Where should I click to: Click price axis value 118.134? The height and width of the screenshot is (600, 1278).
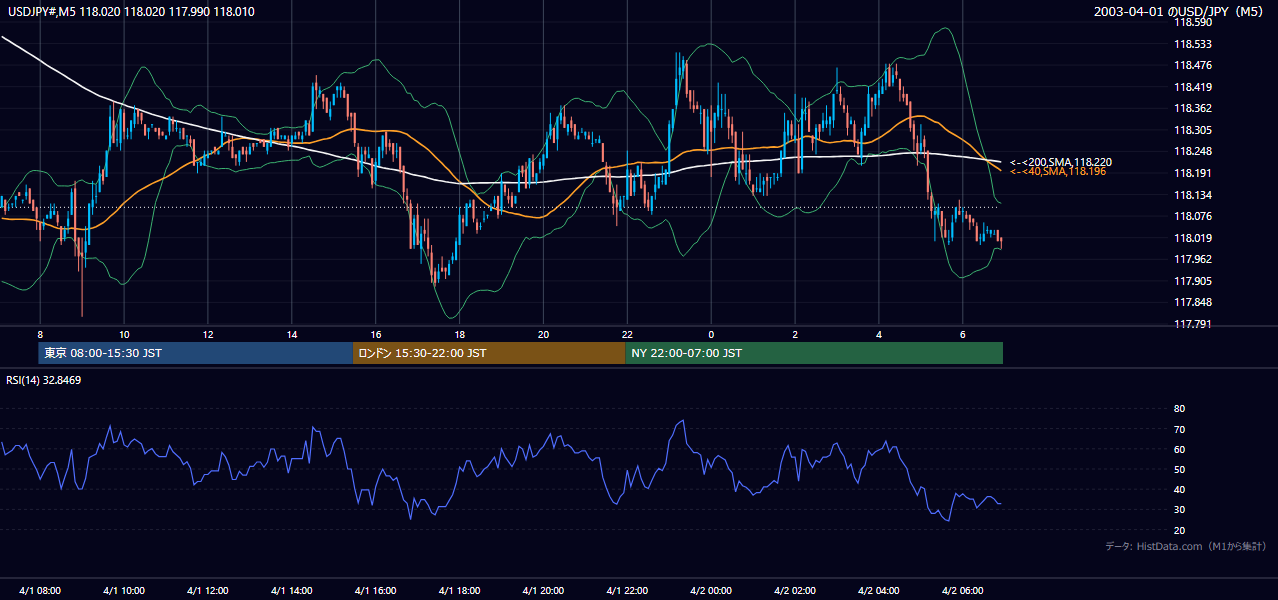[x=1193, y=195]
